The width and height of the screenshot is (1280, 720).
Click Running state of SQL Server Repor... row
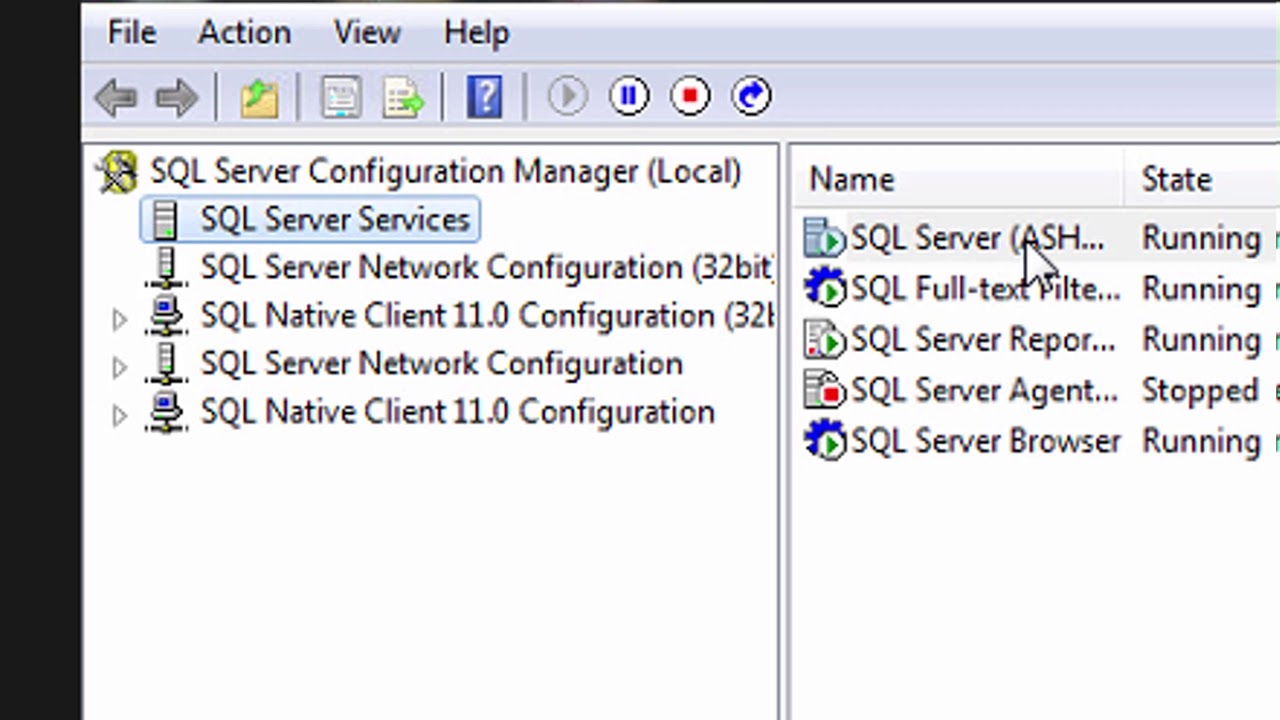pyautogui.click(x=1201, y=341)
